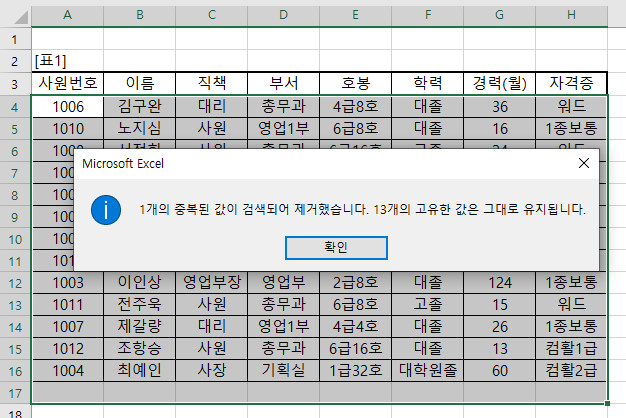Select the column A header
The image size is (626, 418).
67,16
